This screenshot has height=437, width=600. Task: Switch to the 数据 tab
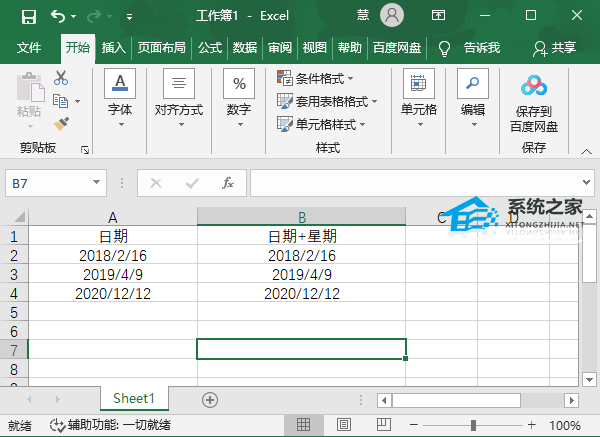click(245, 48)
